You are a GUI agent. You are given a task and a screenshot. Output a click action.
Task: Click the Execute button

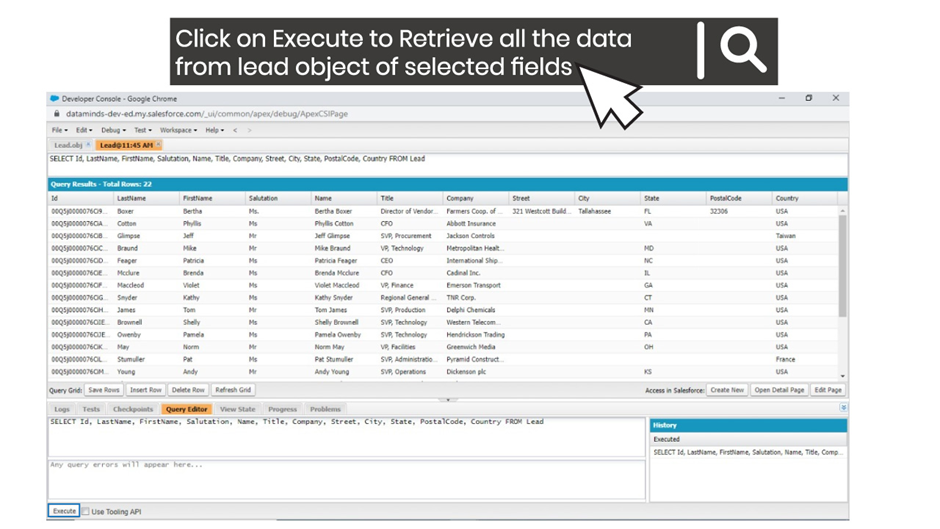(64, 511)
